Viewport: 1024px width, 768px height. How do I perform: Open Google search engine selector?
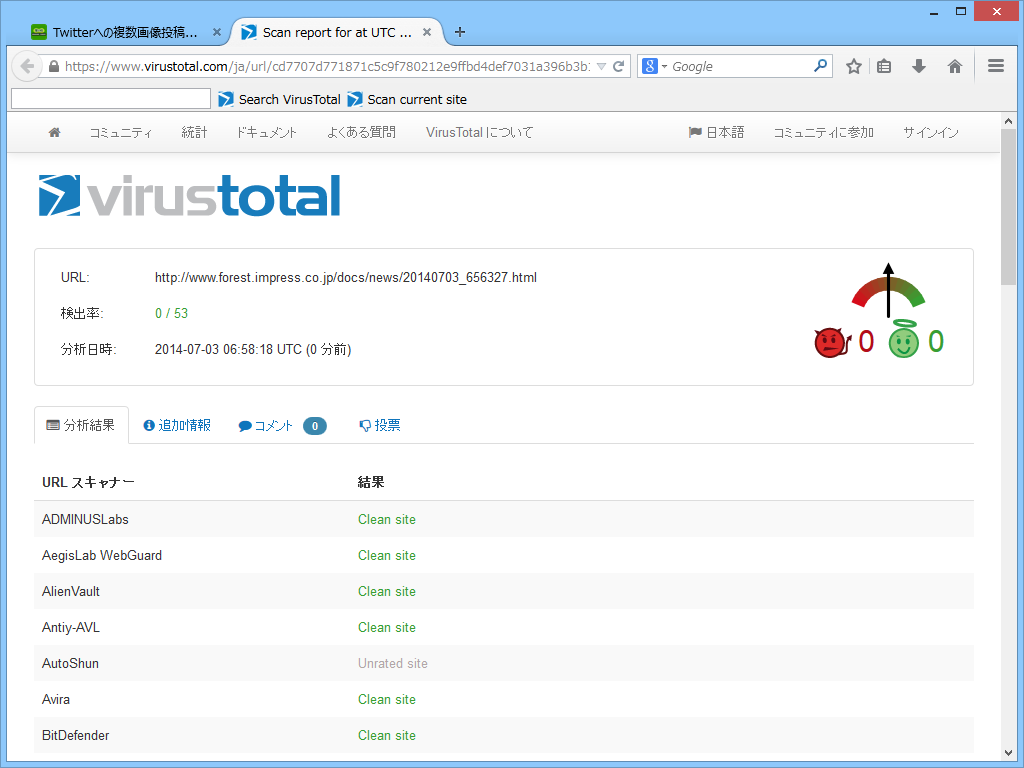[x=654, y=66]
